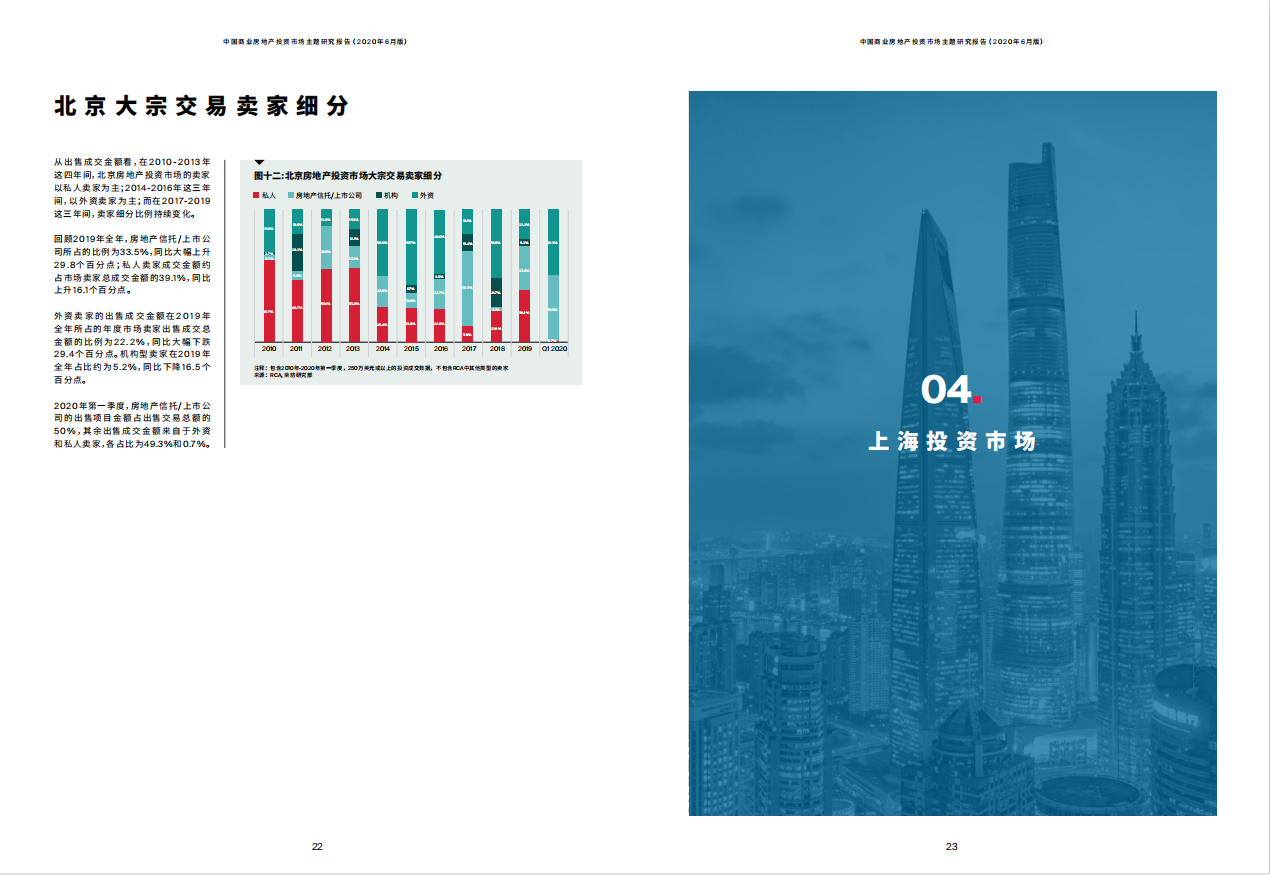
Task: Select the 2017 bar in the chart
Action: point(467,276)
